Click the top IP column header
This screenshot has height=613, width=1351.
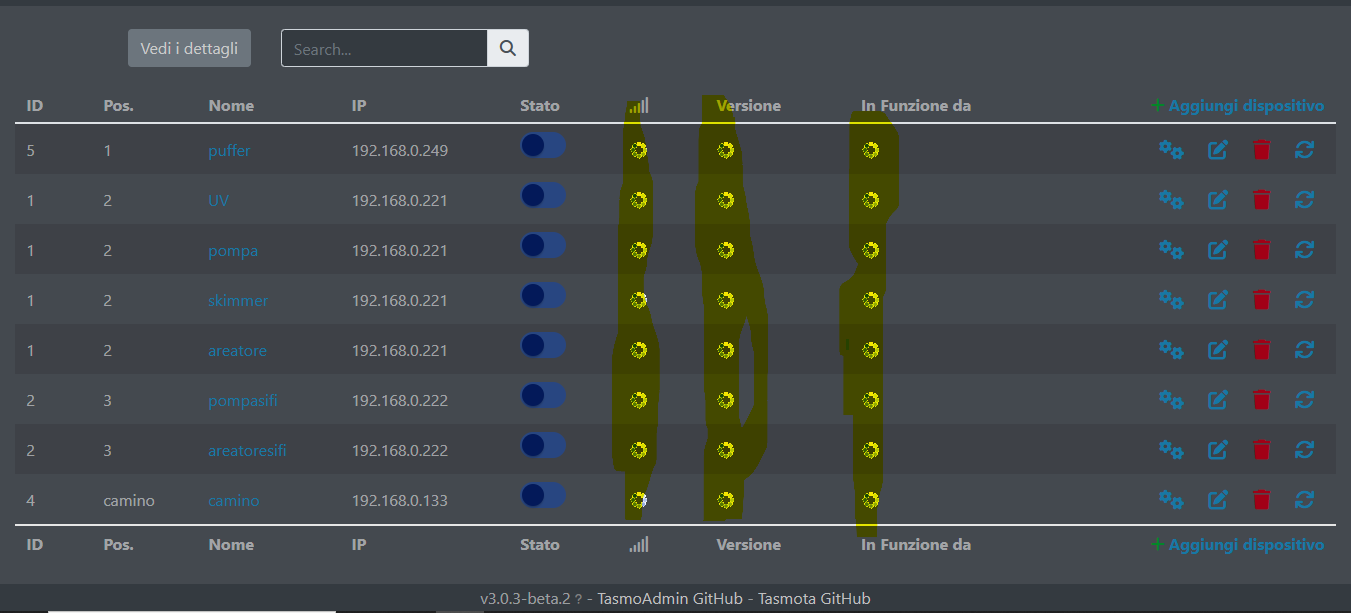[359, 105]
